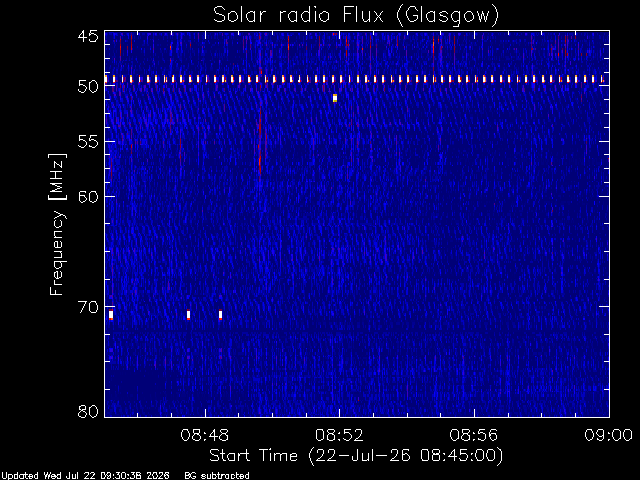The image size is (640, 480).
Task: Click the 'Start Time (22-Jul-26 08:45:00)' label
Action: pyautogui.click(x=356, y=456)
